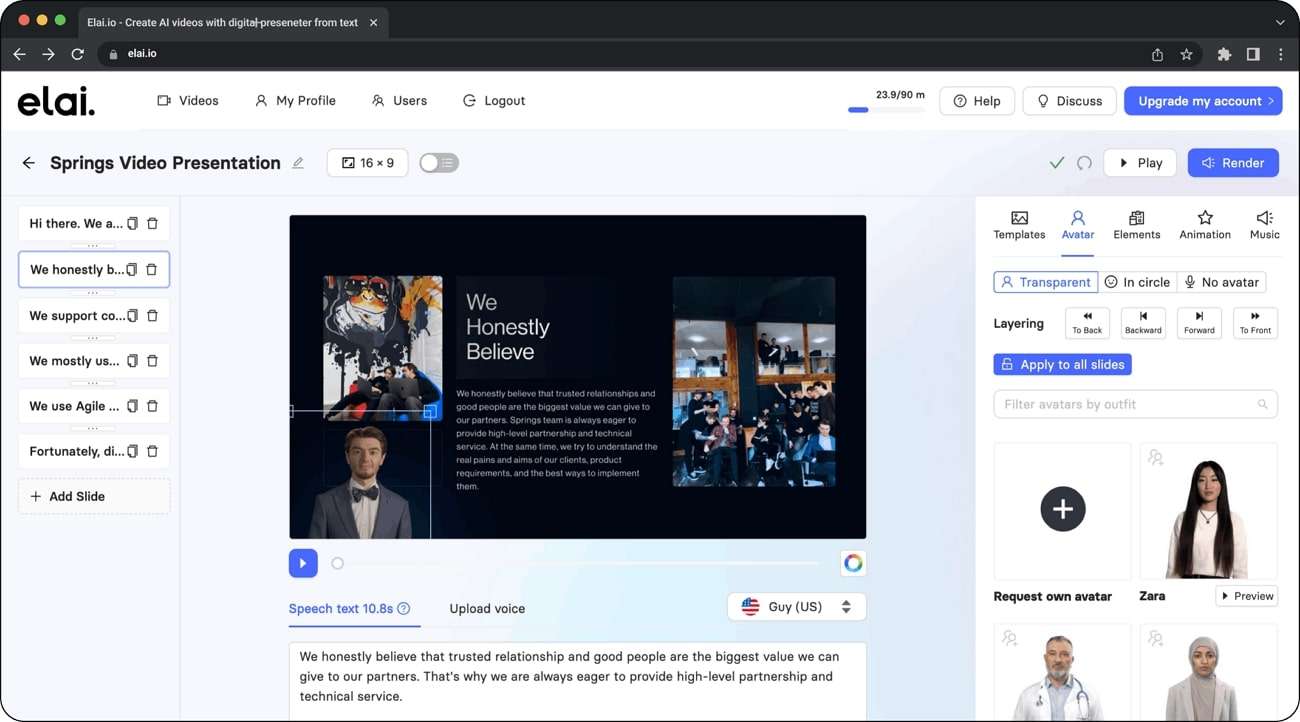Bring avatar To Front layer

pos(1255,323)
